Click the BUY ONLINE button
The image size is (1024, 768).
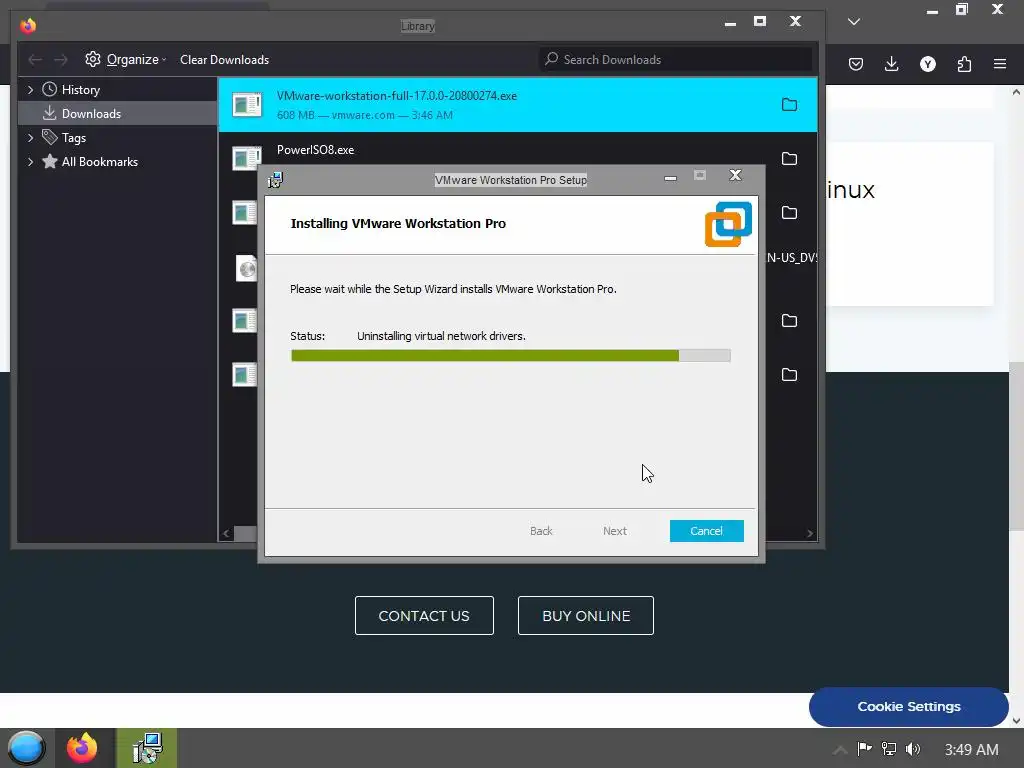pos(586,615)
